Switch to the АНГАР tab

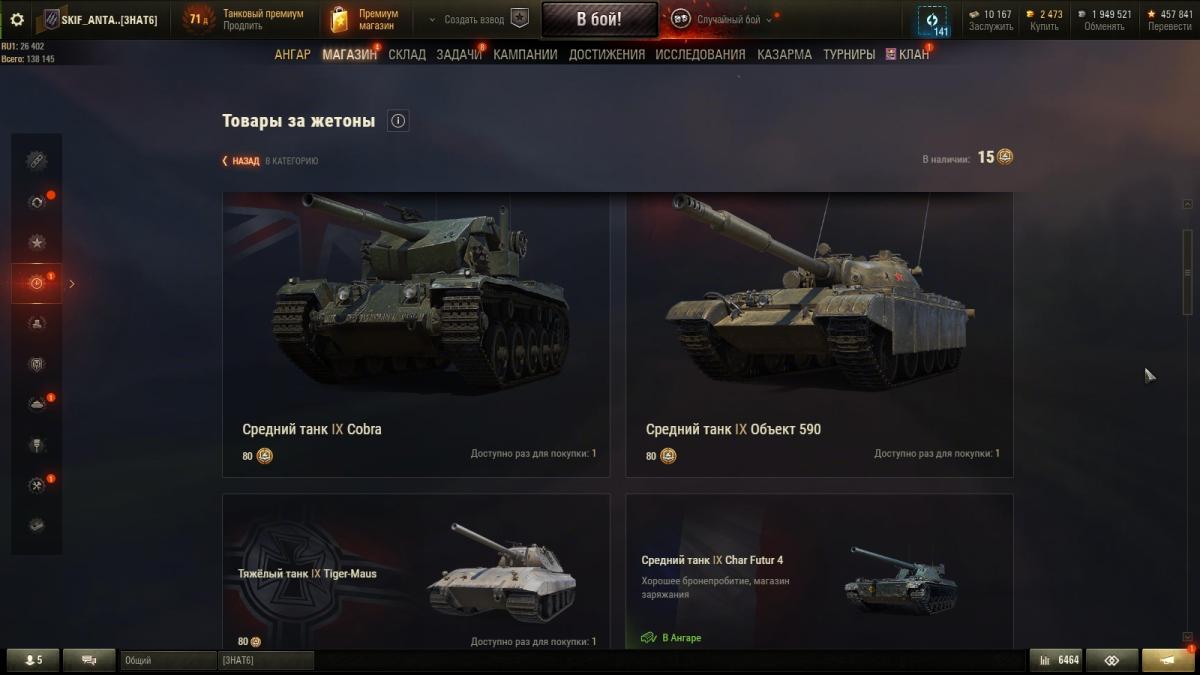coord(293,54)
